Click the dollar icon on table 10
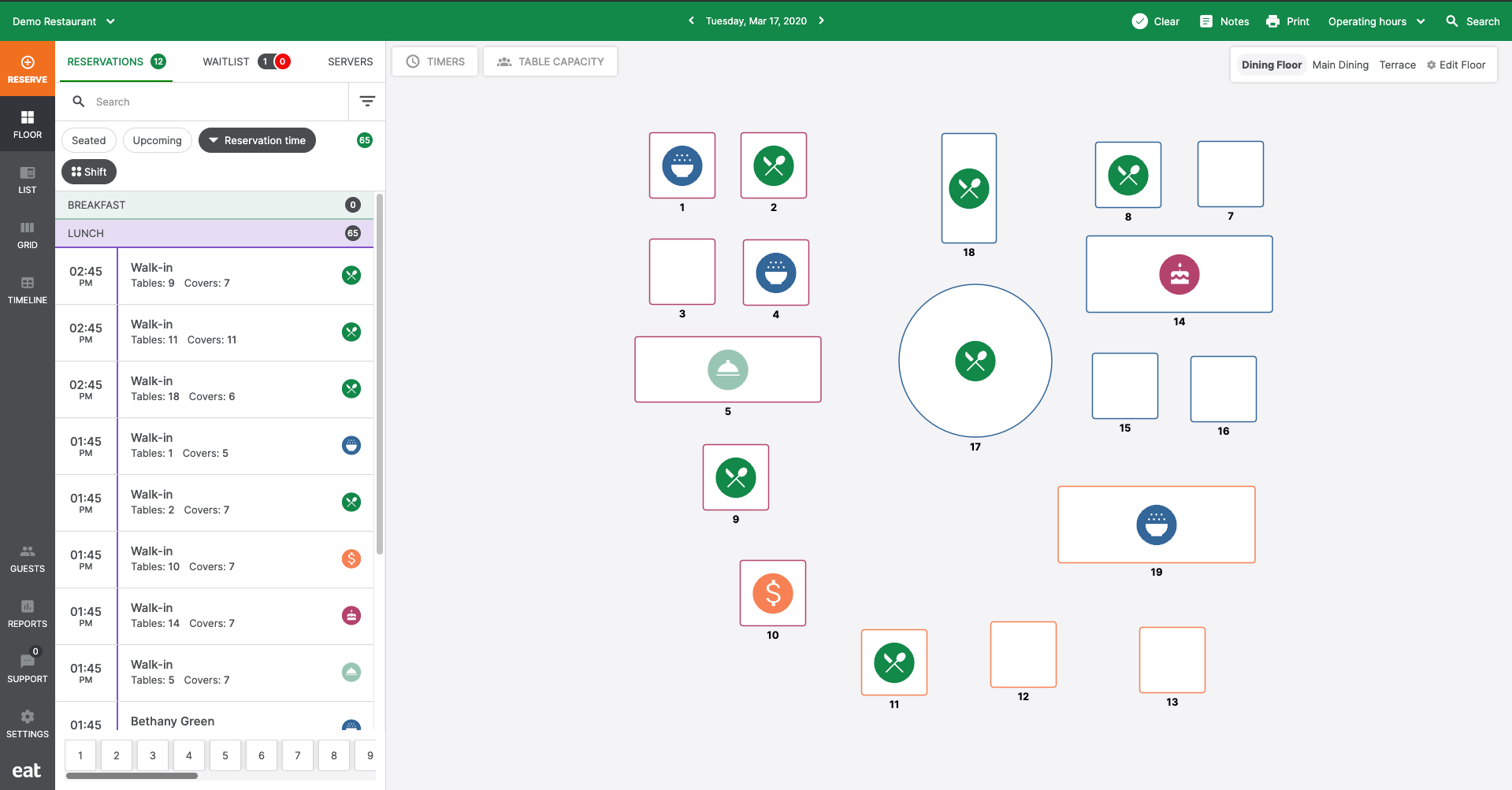 [x=772, y=593]
